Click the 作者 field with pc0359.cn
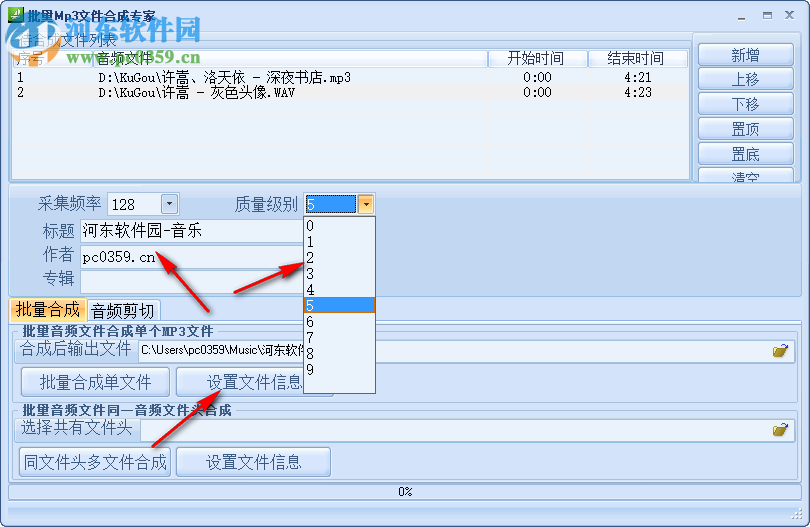This screenshot has width=810, height=527. 192,257
